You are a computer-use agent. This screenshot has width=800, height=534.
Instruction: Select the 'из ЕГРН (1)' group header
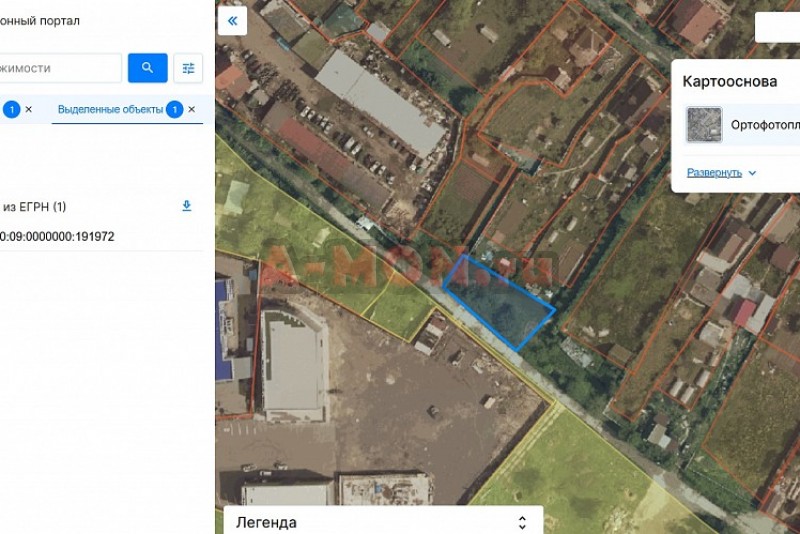(x=35, y=207)
